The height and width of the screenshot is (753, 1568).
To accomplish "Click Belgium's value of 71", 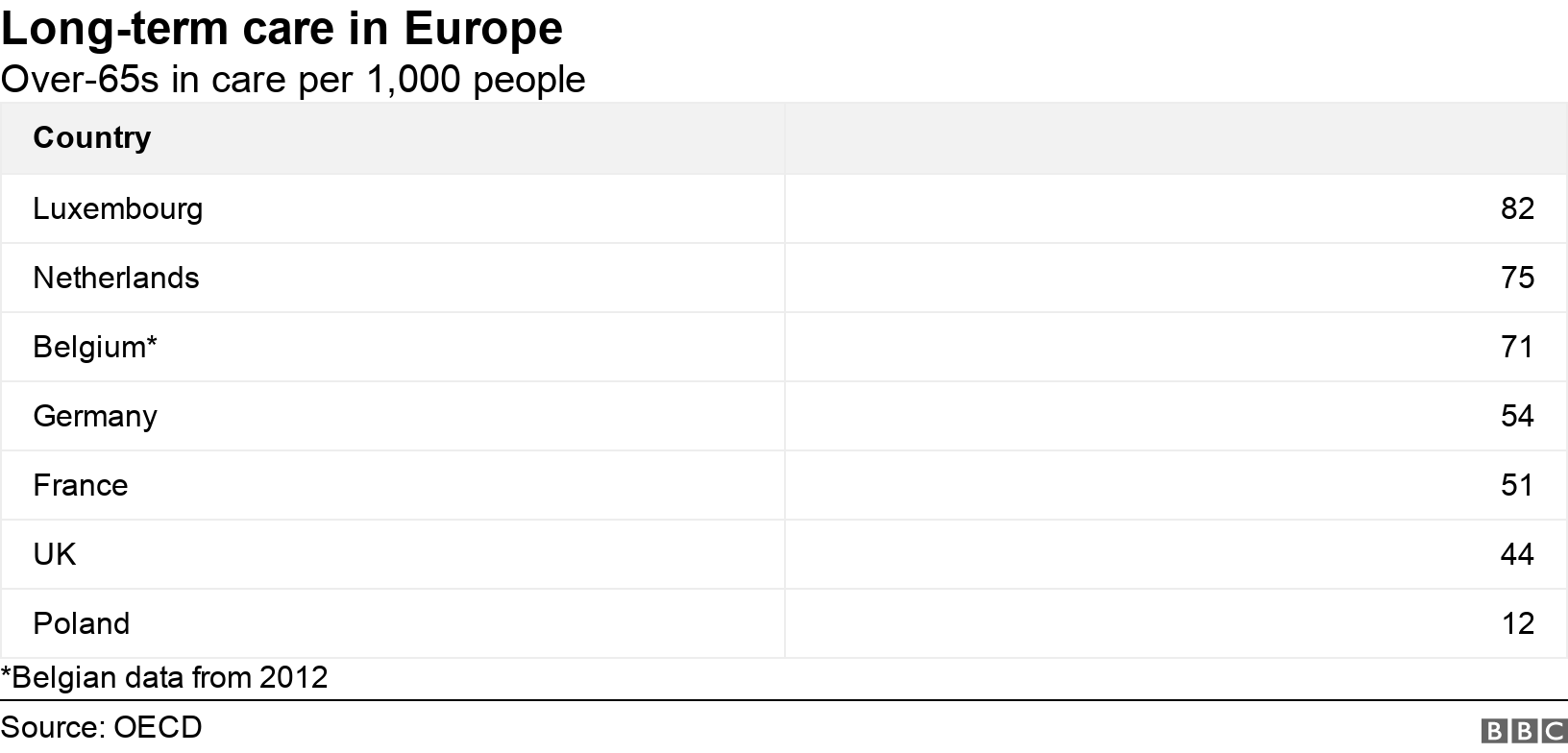I will point(1517,347).
